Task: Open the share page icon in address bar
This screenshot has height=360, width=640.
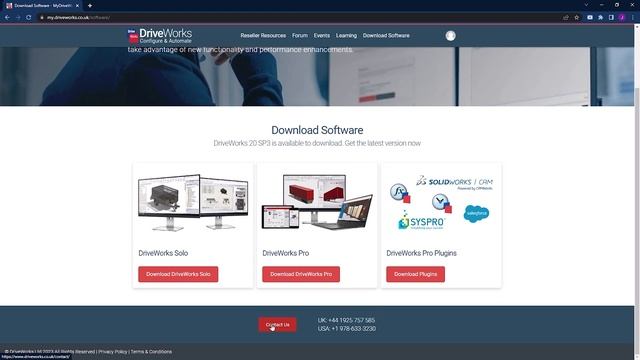Action: pos(566,18)
